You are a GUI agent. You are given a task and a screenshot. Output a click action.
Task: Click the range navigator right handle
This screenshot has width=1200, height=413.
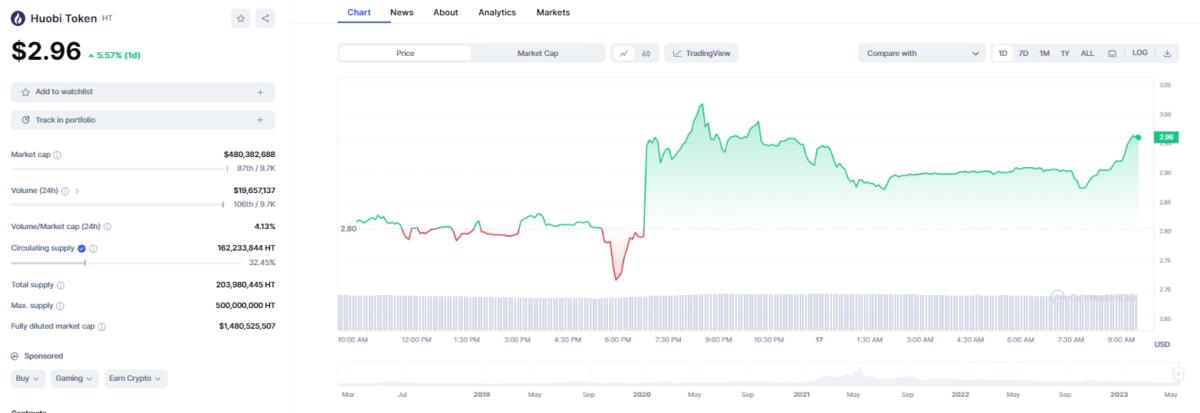[x=1178, y=374]
